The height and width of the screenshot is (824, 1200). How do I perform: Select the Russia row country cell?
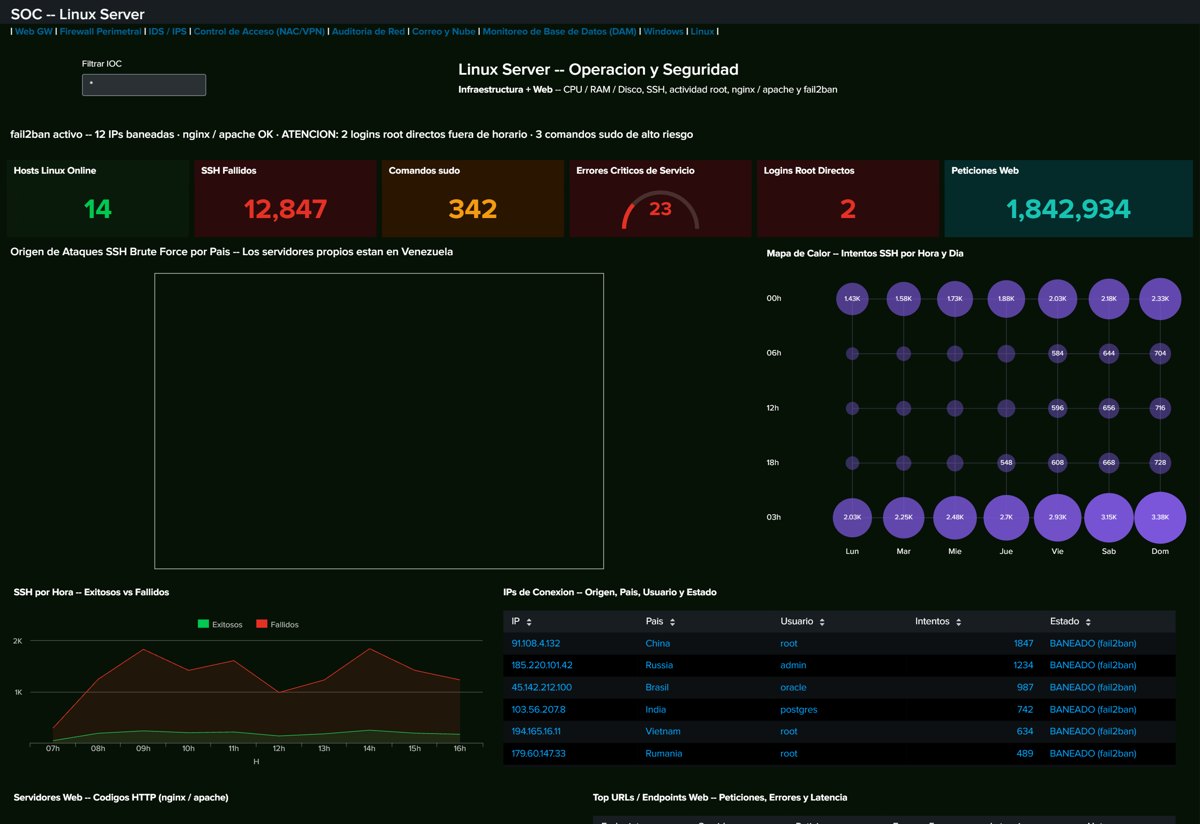click(658, 665)
